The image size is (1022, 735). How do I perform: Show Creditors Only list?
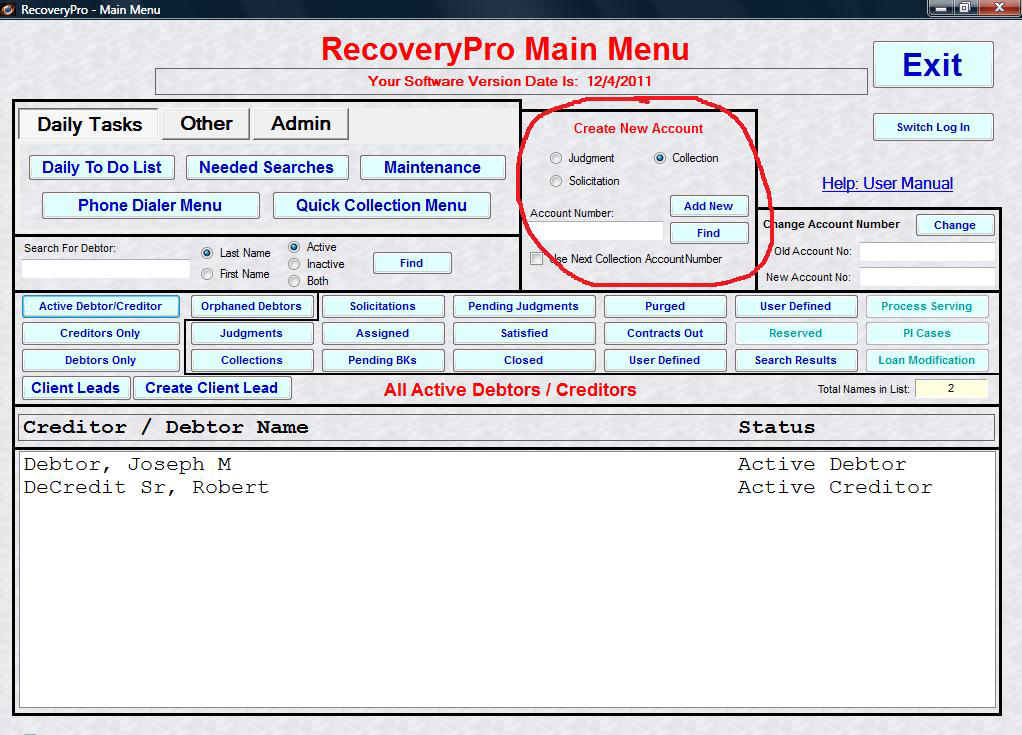click(x=100, y=333)
